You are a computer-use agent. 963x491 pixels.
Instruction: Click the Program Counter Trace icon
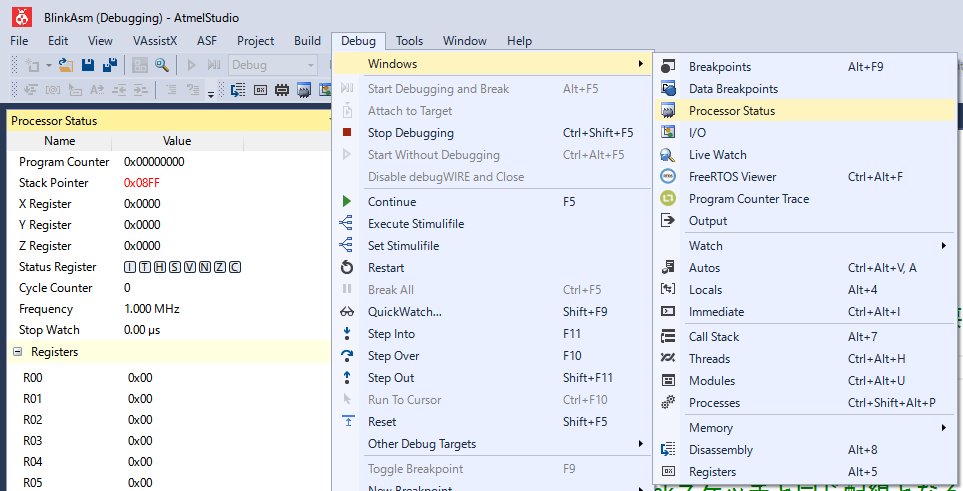click(x=668, y=198)
